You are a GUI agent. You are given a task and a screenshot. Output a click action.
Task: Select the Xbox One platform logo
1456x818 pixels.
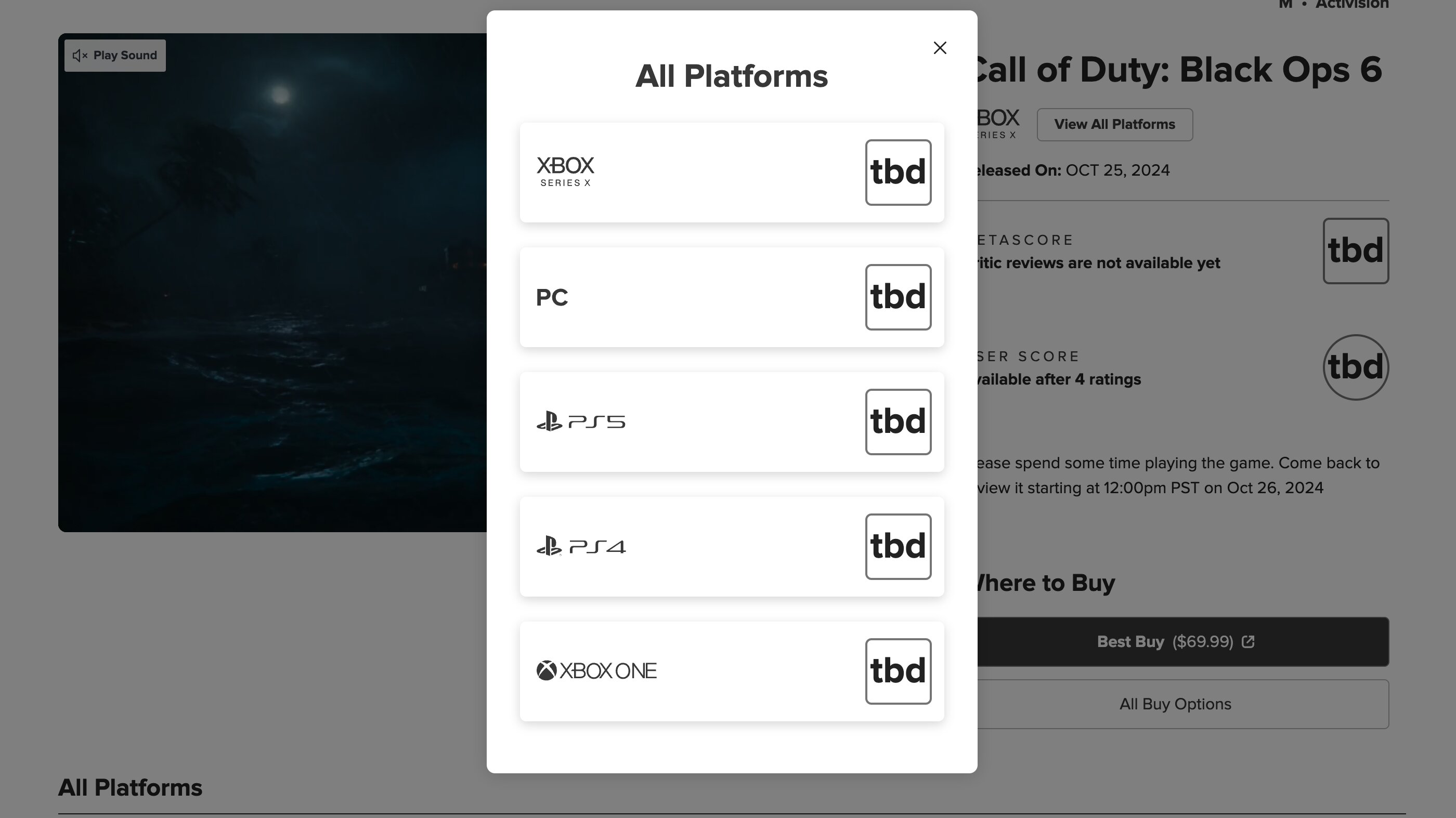596,671
